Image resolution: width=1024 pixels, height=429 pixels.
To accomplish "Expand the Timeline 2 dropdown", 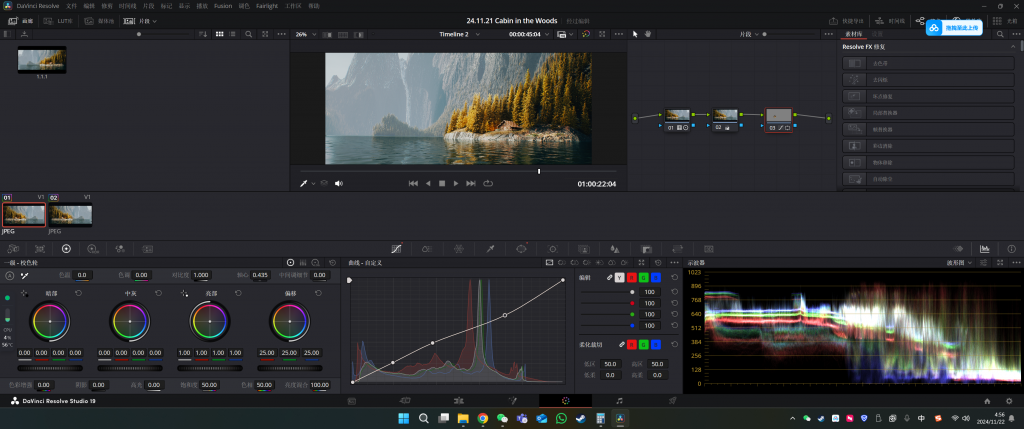I will coord(461,34).
